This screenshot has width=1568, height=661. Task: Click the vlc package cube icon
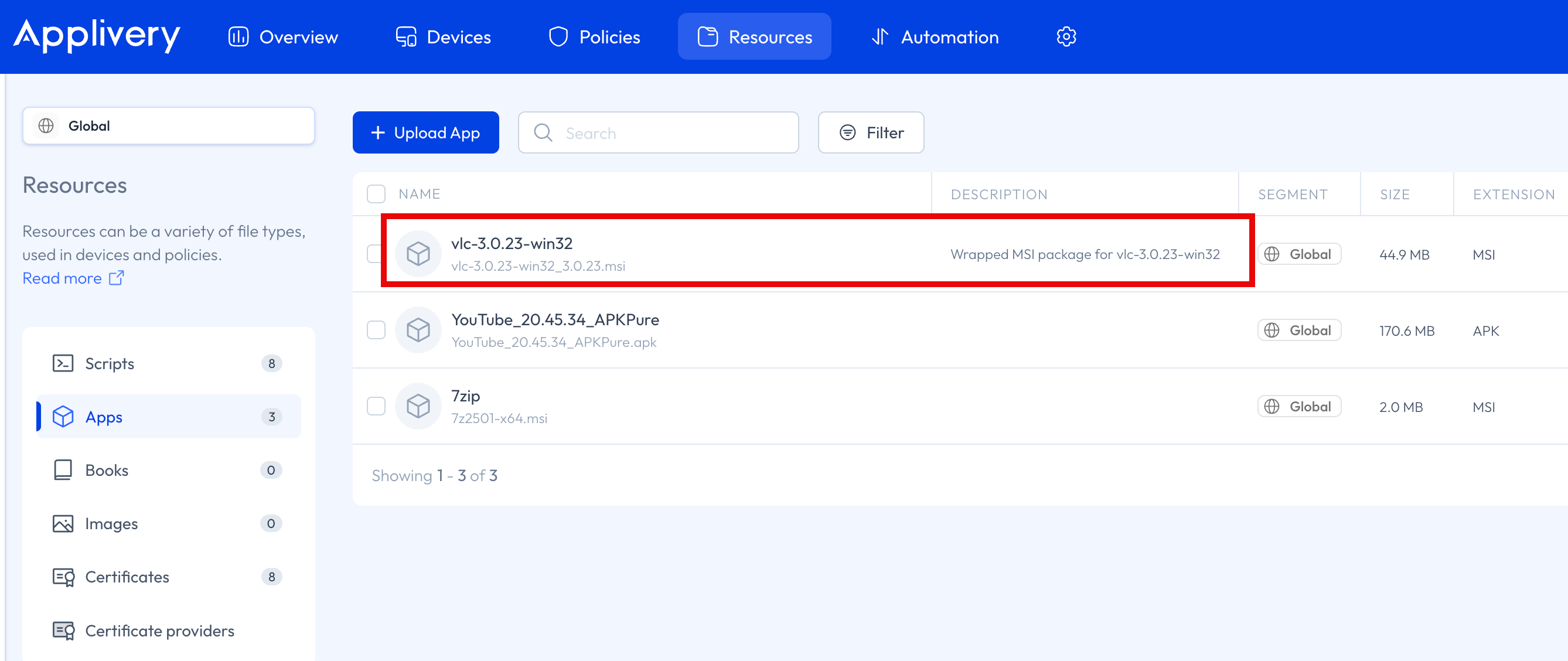(x=418, y=254)
